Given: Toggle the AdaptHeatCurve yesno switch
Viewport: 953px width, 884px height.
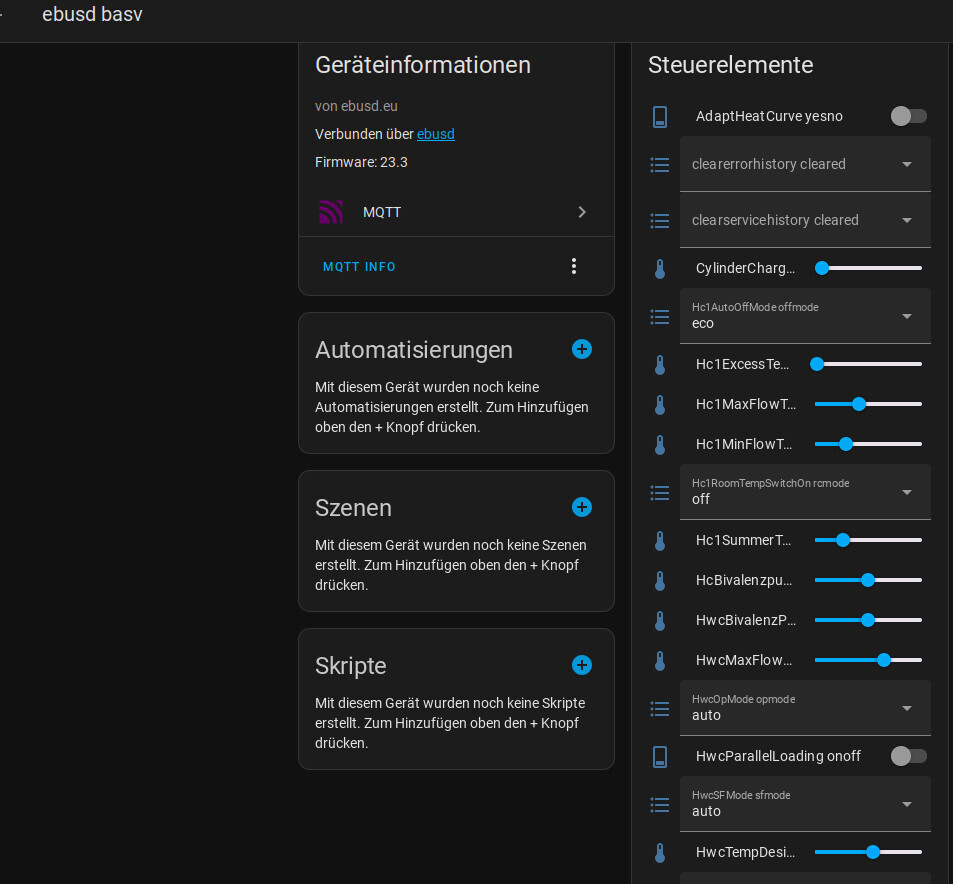Looking at the screenshot, I should click(908, 116).
